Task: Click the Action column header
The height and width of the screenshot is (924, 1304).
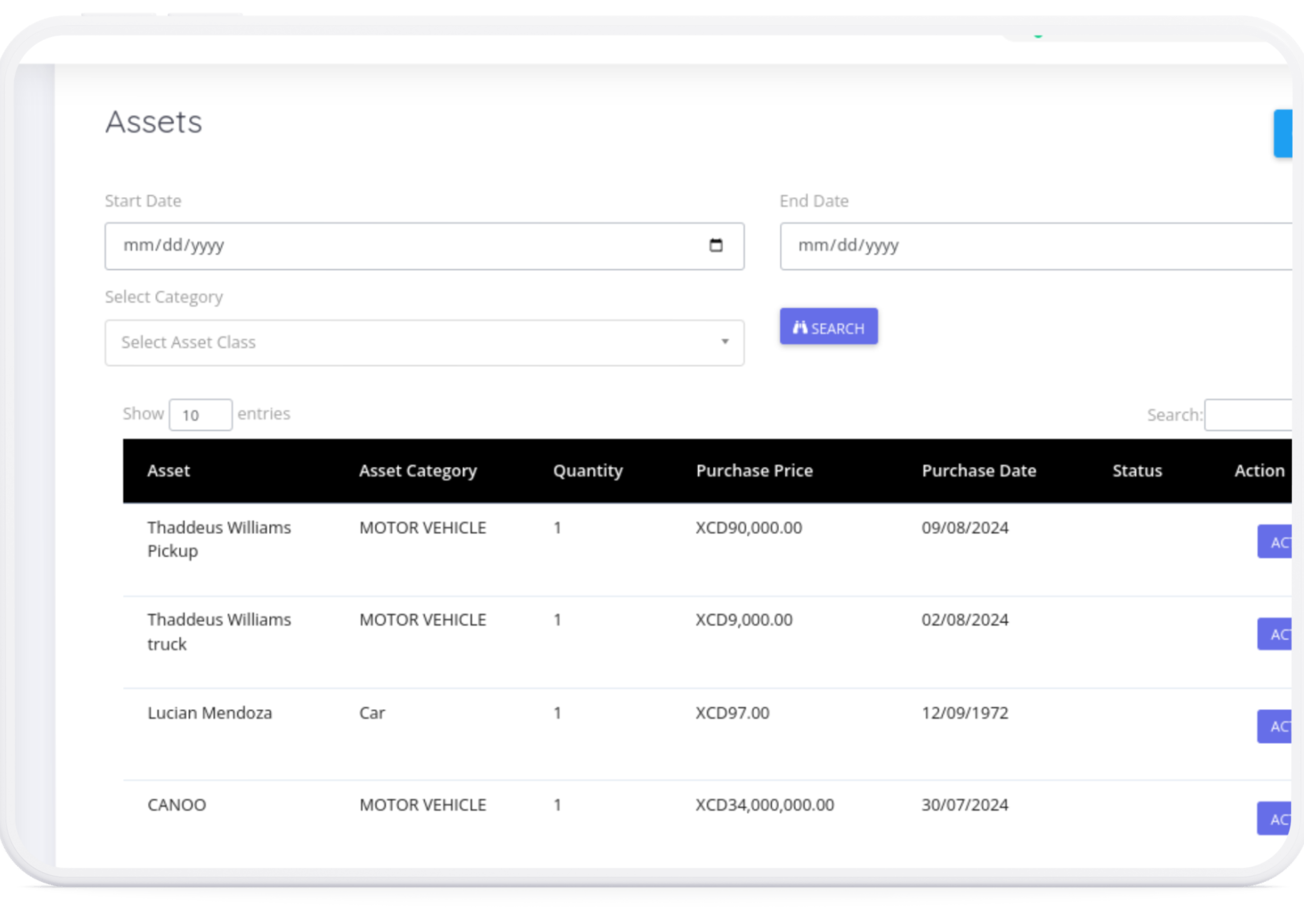Action: click(1259, 471)
